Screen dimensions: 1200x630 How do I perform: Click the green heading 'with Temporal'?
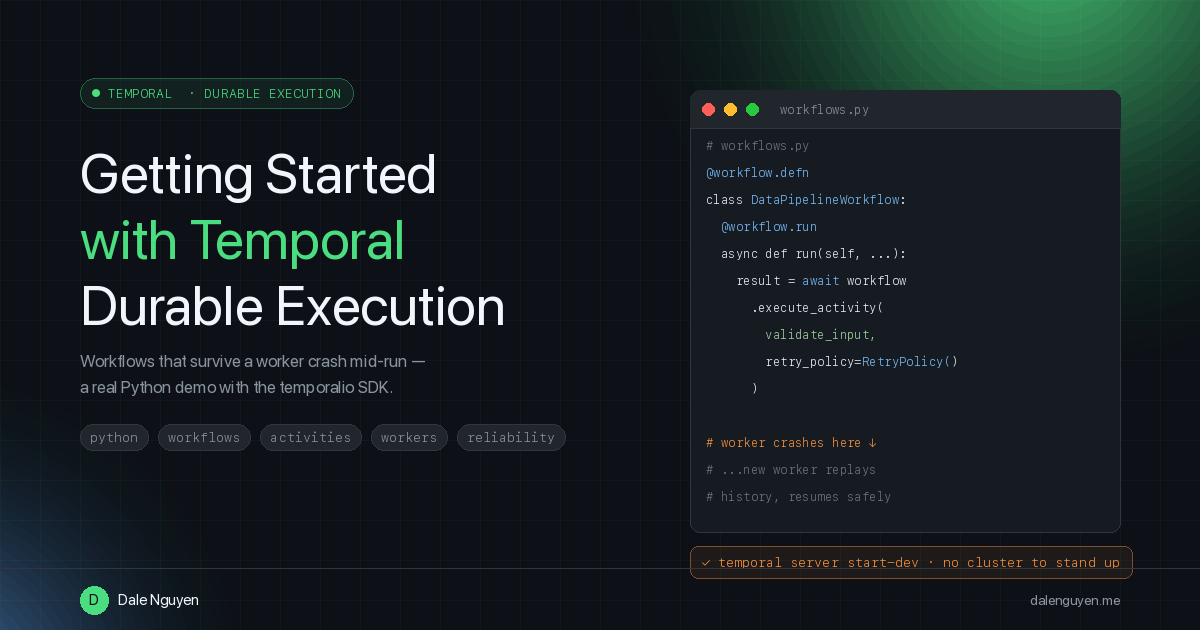click(x=243, y=241)
